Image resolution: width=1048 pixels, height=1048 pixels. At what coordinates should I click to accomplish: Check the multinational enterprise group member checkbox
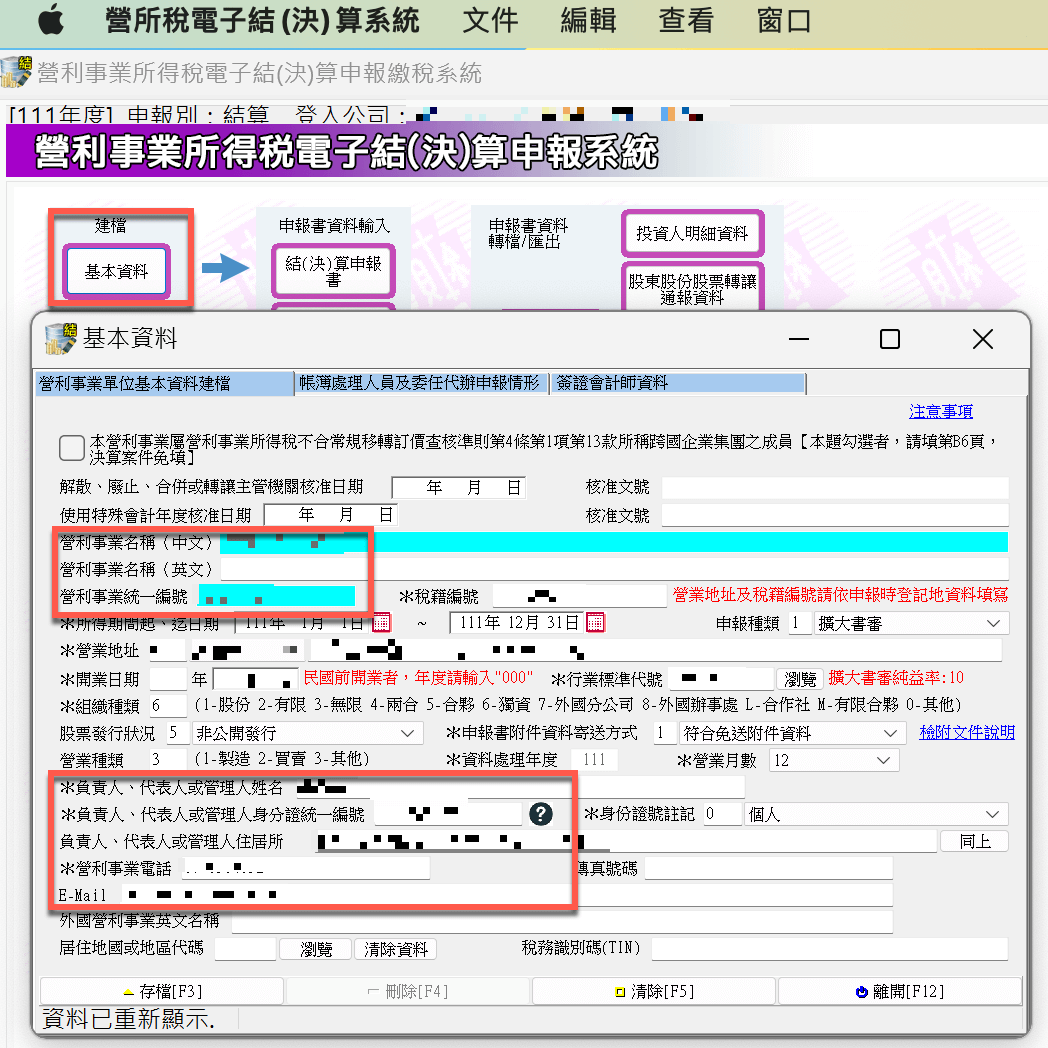[72, 448]
